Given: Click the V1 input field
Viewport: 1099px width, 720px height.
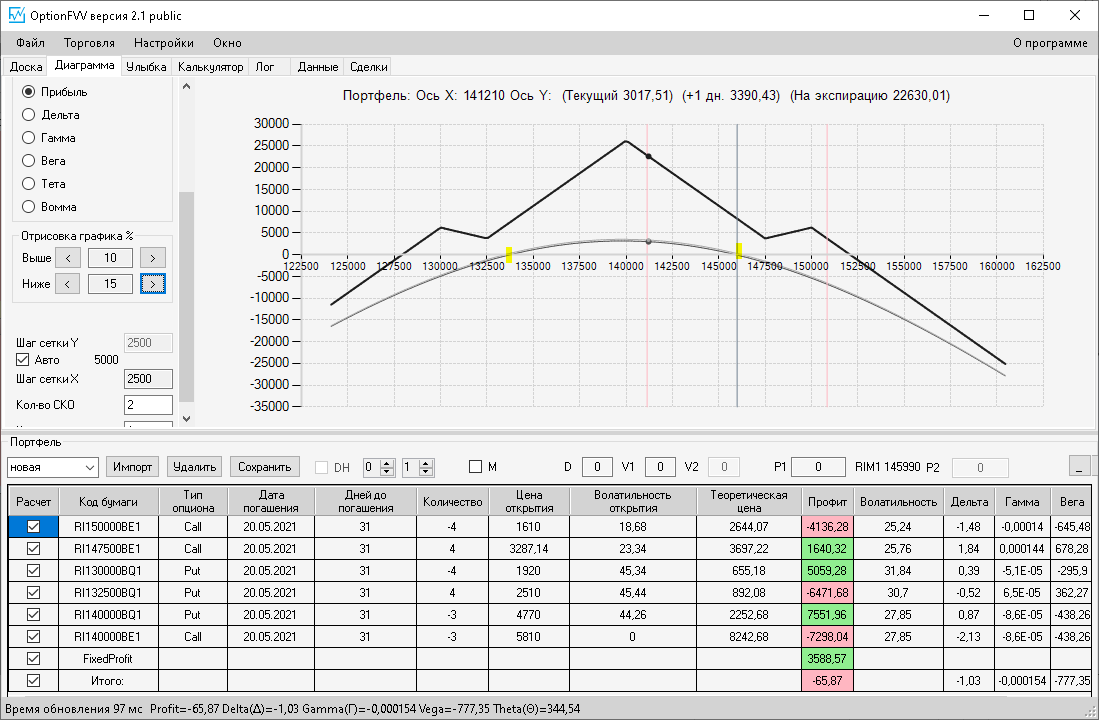Looking at the screenshot, I should point(660,467).
